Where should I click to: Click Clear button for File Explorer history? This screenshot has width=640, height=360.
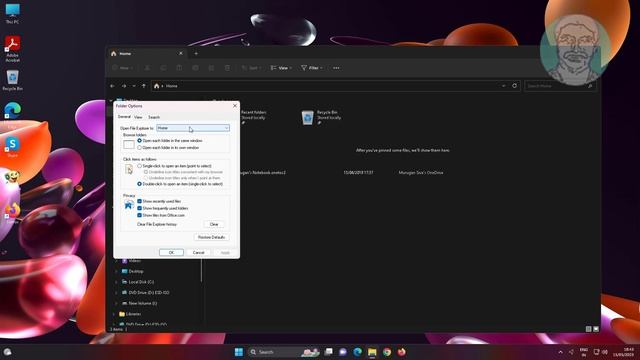click(214, 224)
